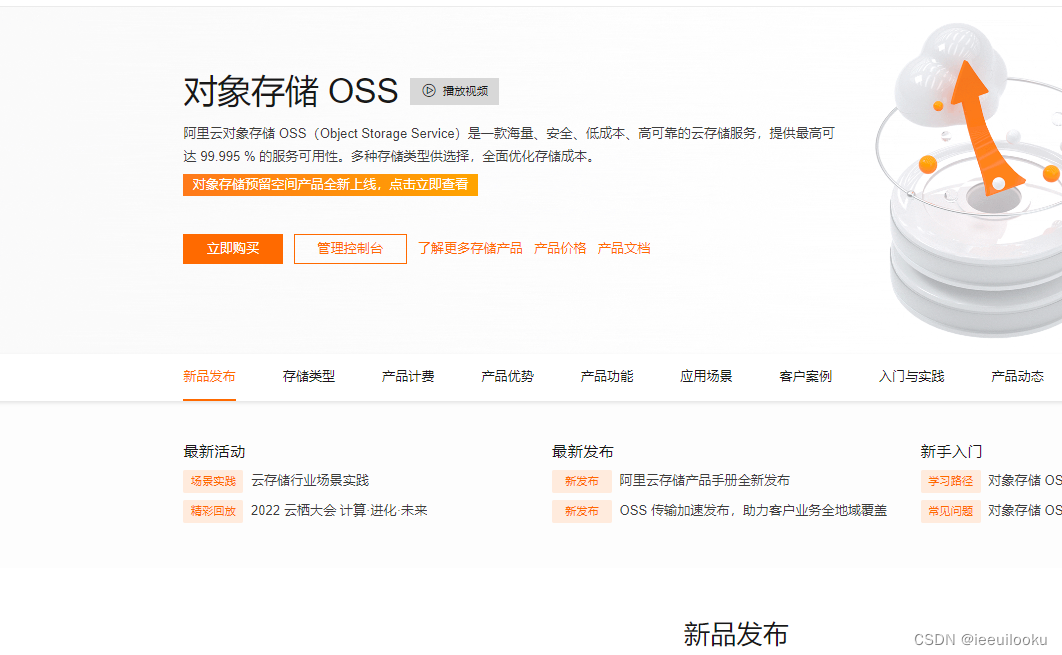Viewport: 1062px width, 655px height.
Task: Select the 产品动态 tab
Action: click(x=1017, y=377)
